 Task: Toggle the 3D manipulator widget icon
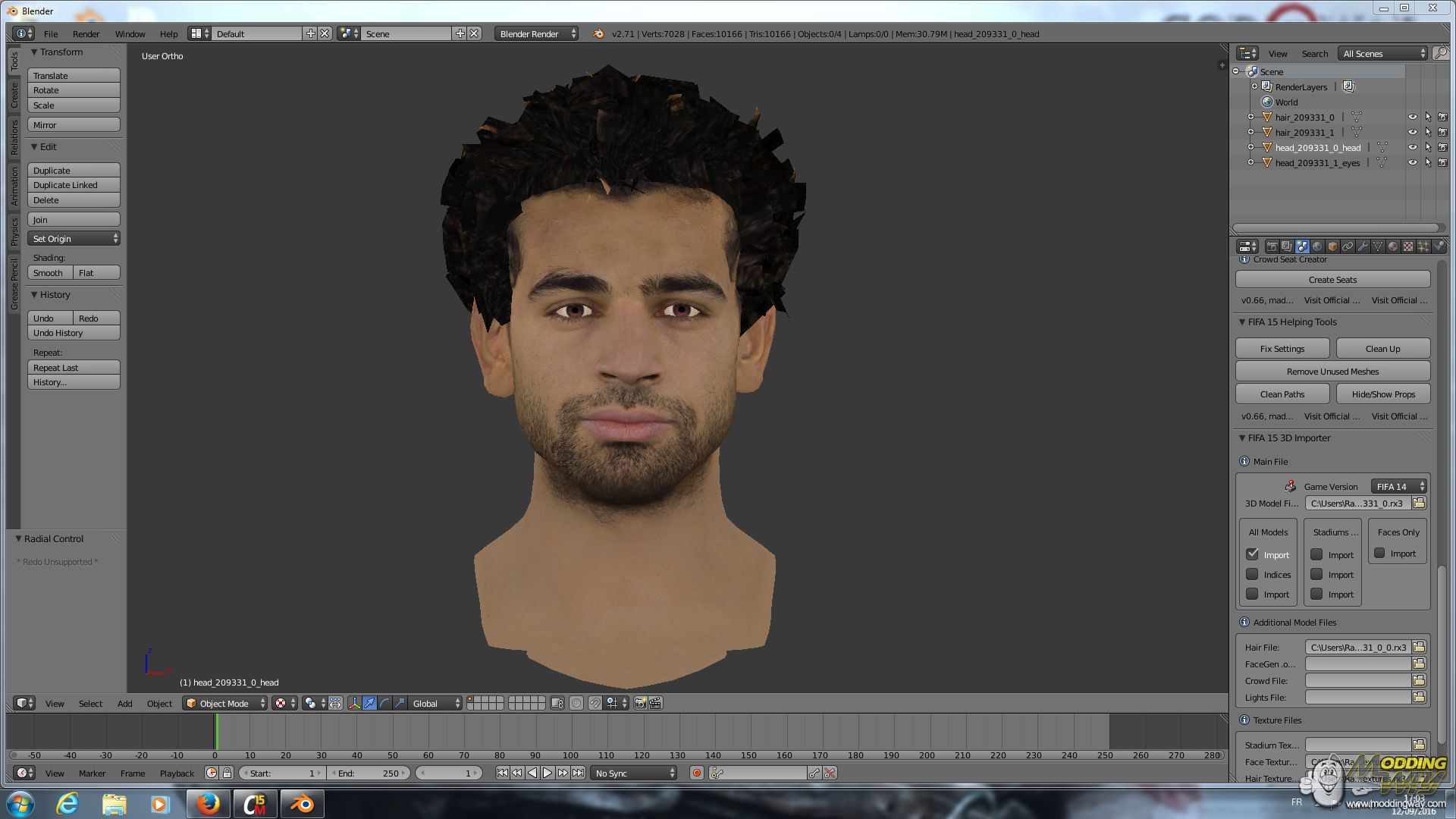[x=354, y=703]
